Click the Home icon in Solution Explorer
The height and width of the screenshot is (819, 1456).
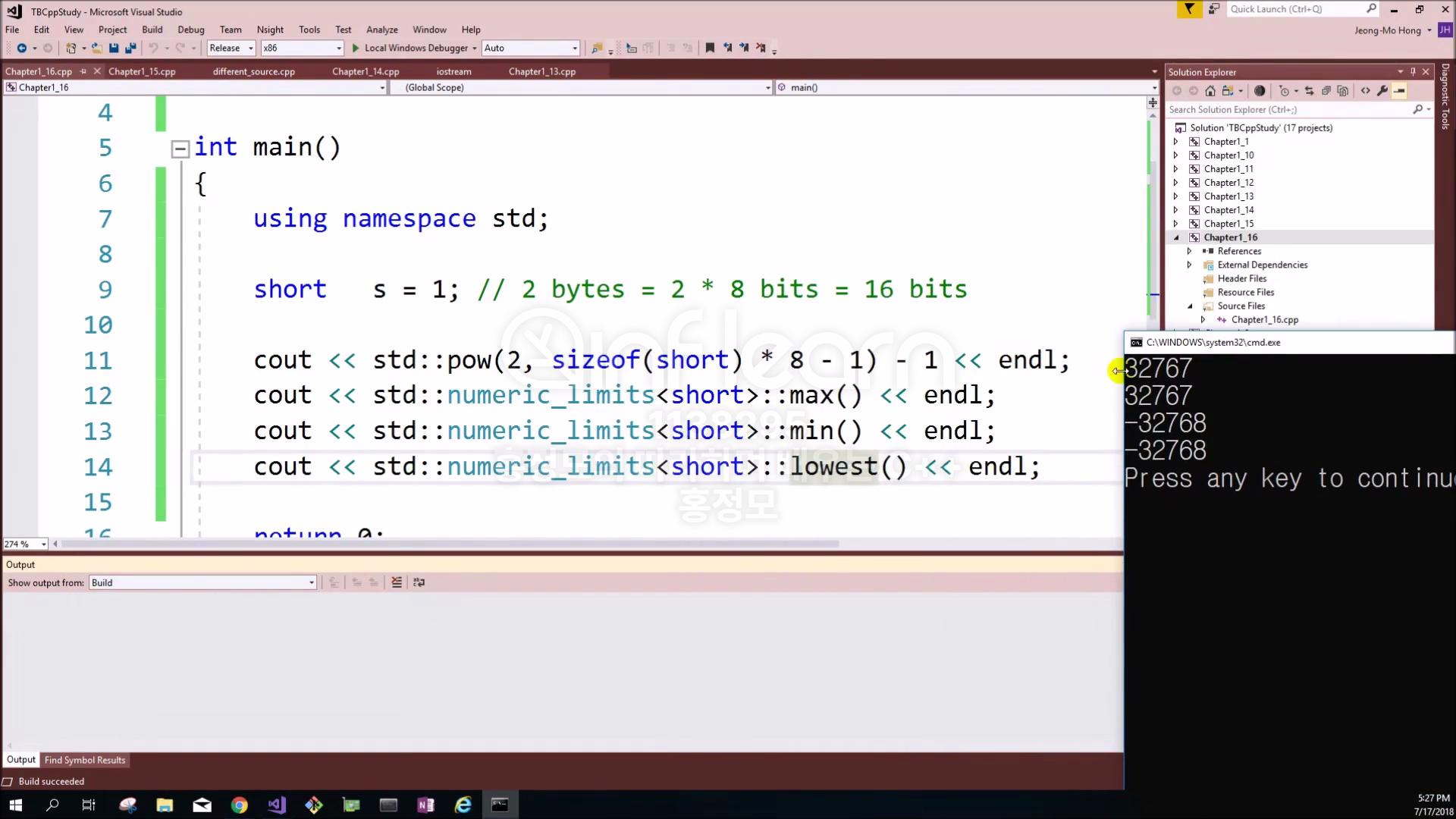(1210, 91)
